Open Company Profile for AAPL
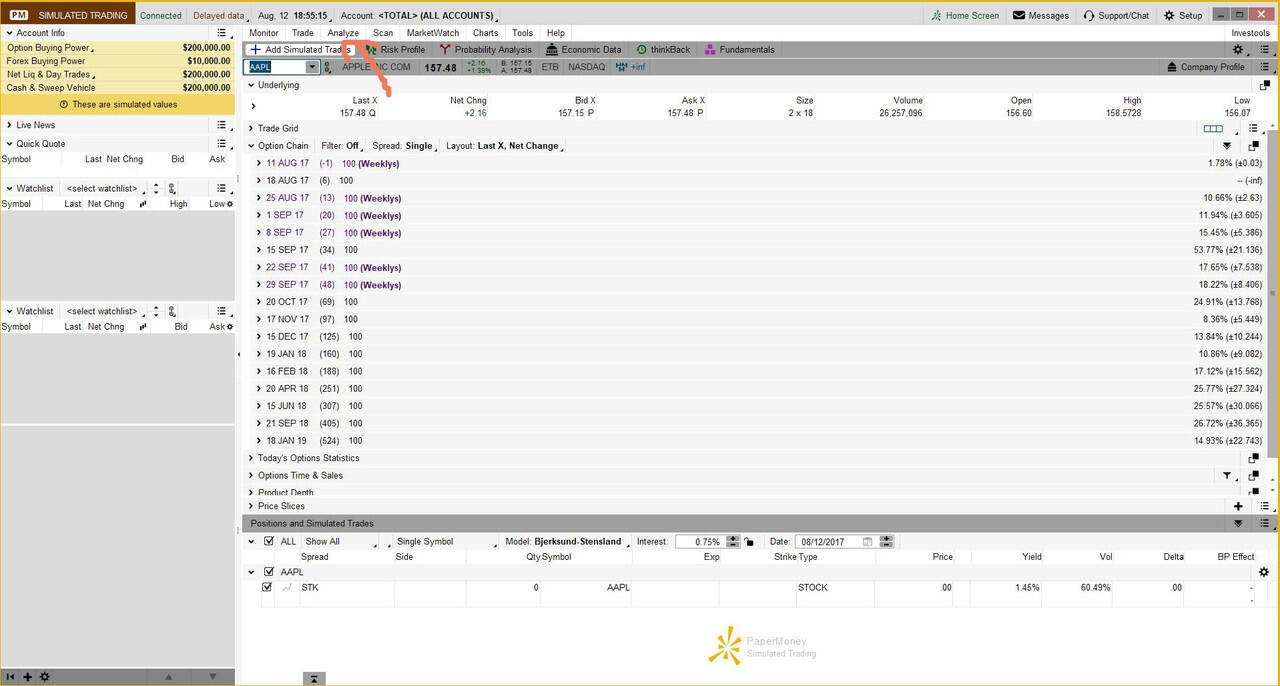 (1210, 66)
